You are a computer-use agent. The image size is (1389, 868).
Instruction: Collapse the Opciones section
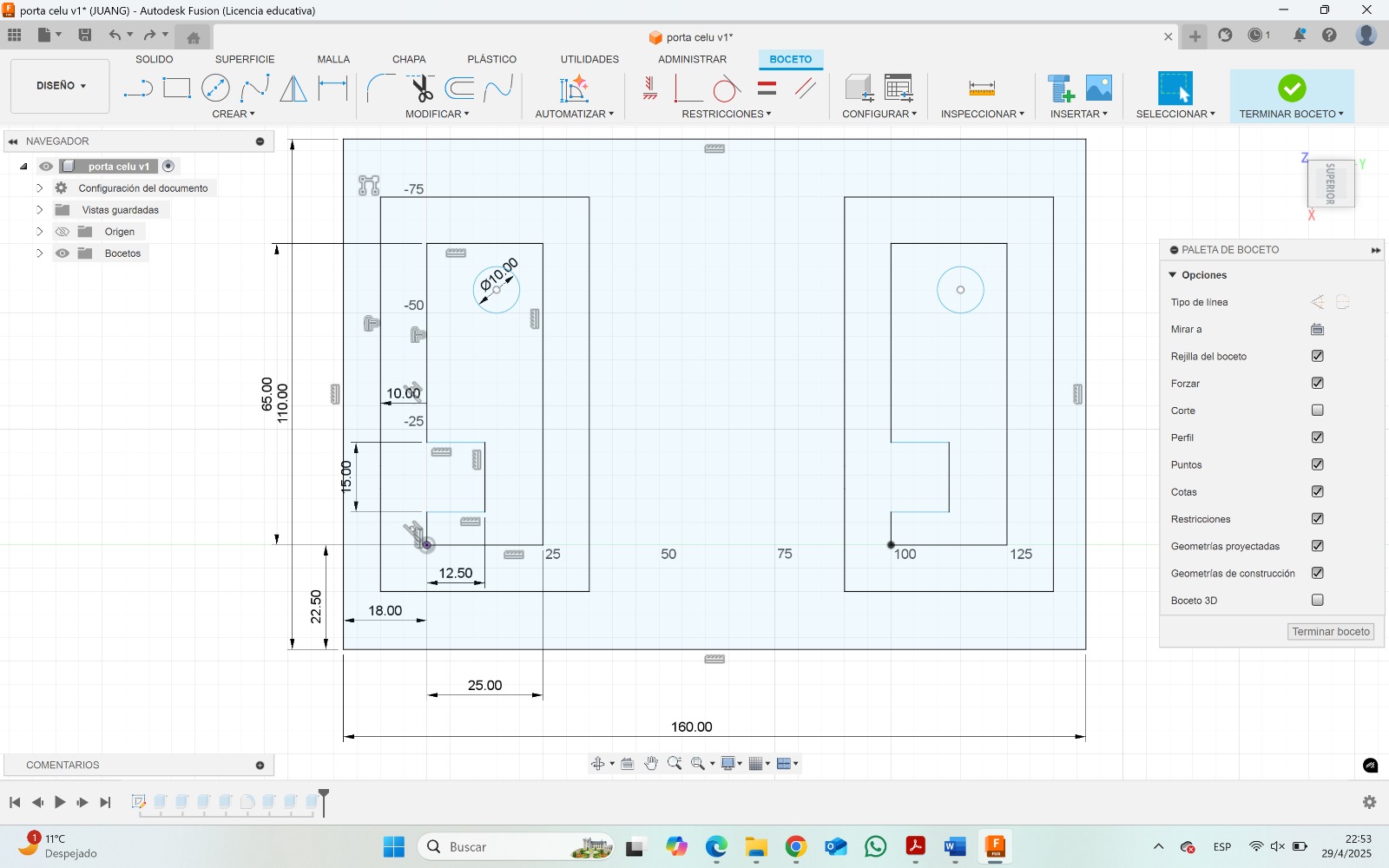coord(1173,275)
